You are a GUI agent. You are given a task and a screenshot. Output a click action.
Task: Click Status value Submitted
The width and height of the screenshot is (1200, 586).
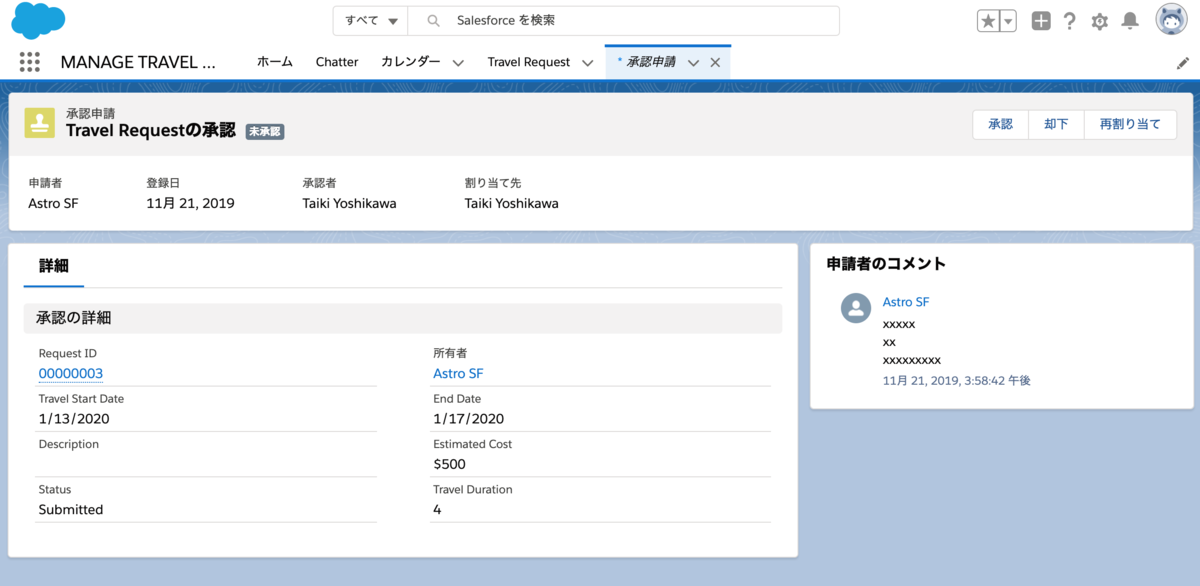click(x=71, y=509)
